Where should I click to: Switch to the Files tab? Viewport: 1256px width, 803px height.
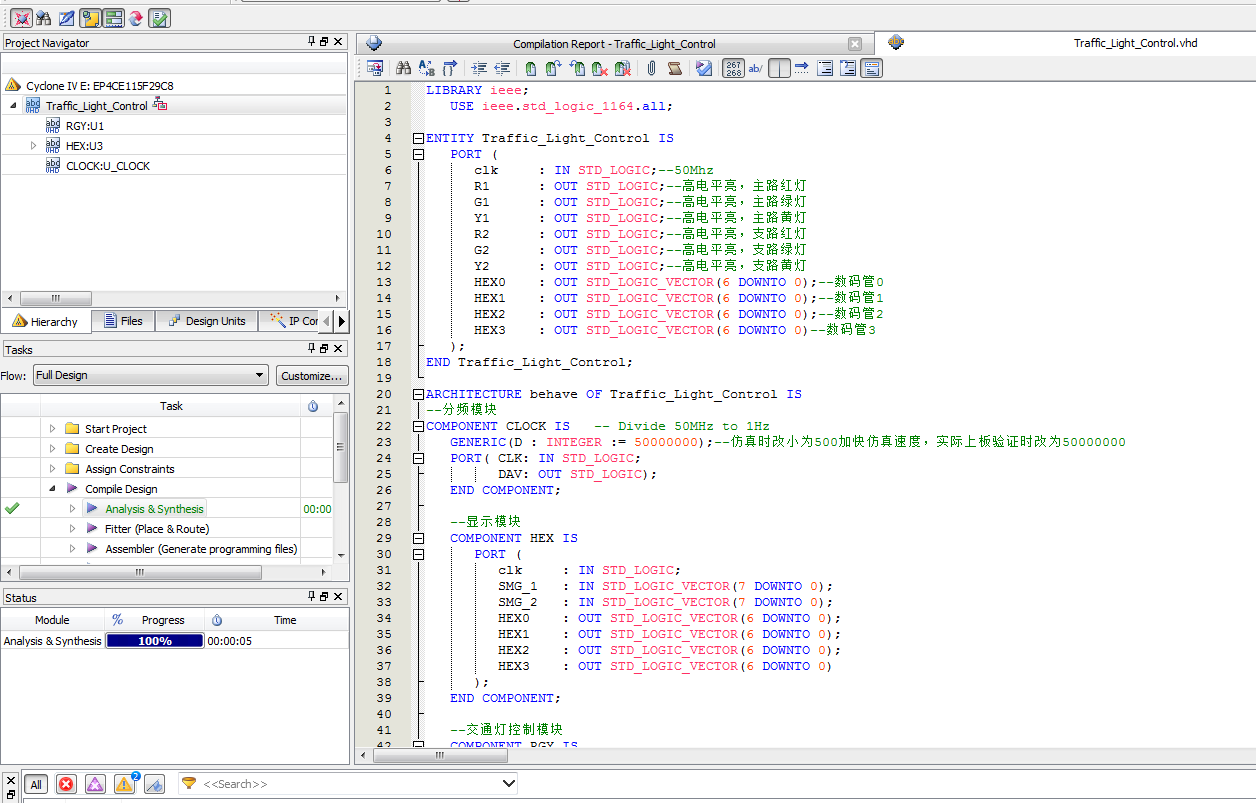pyautogui.click(x=123, y=321)
